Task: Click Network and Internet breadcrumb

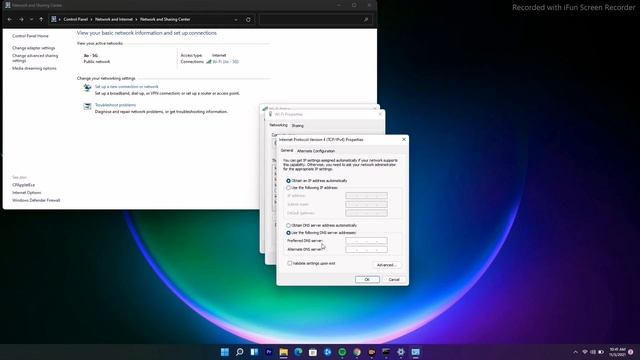Action: pyautogui.click(x=114, y=20)
